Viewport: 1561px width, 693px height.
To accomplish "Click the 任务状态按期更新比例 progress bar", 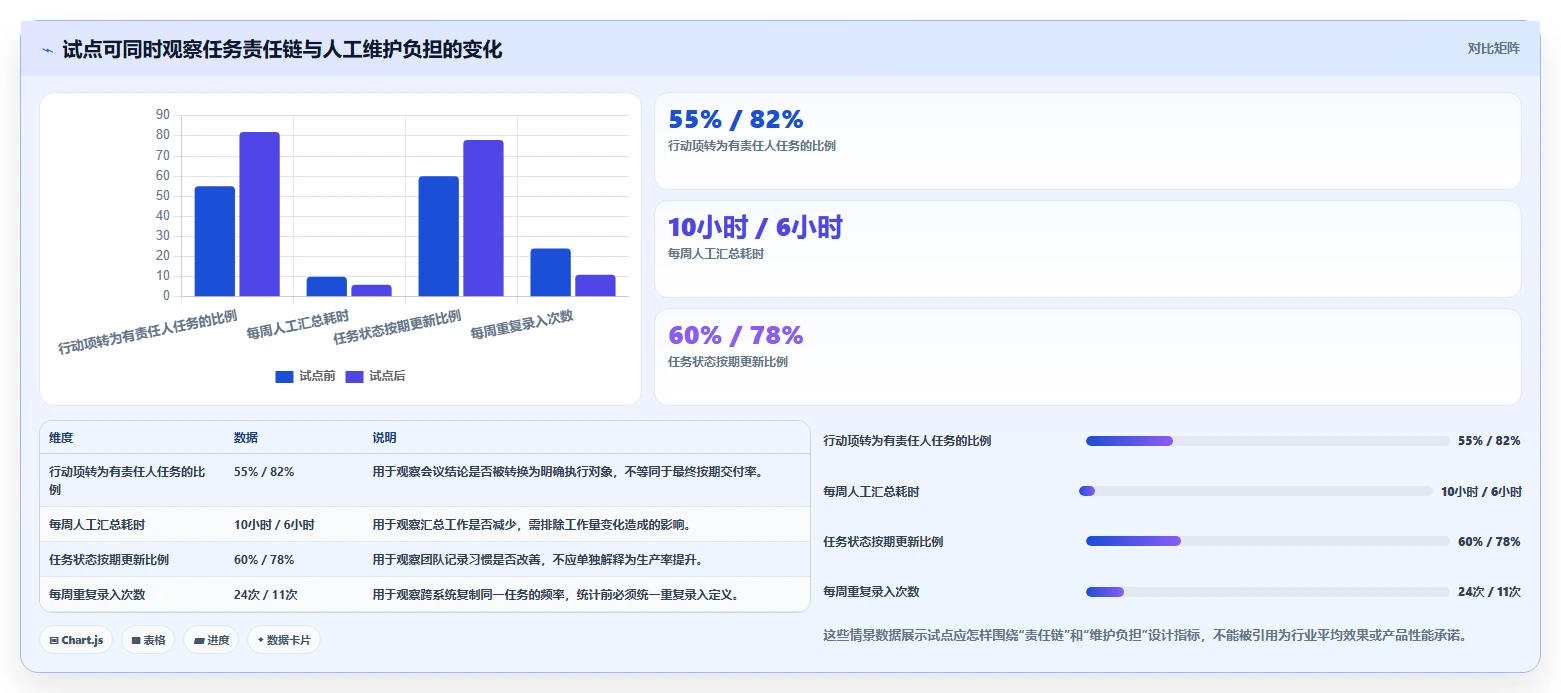I will [1267, 541].
